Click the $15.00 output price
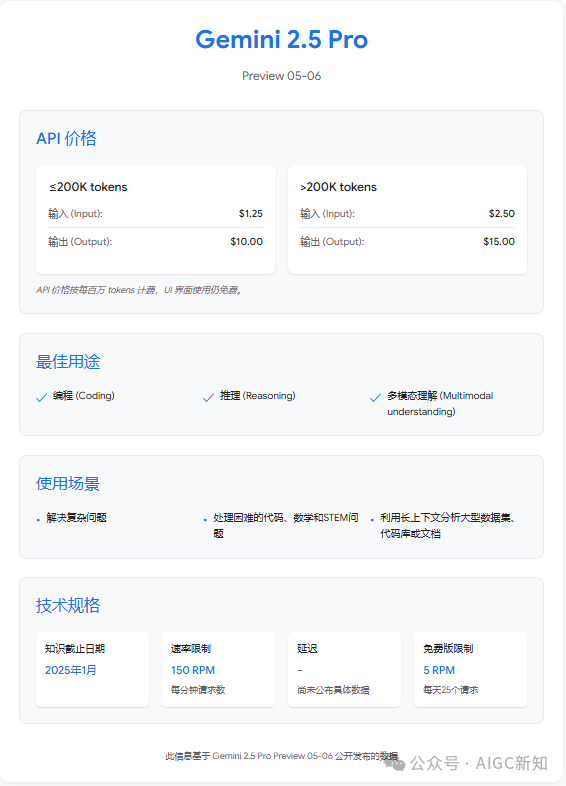The width and height of the screenshot is (566, 786). 499,242
